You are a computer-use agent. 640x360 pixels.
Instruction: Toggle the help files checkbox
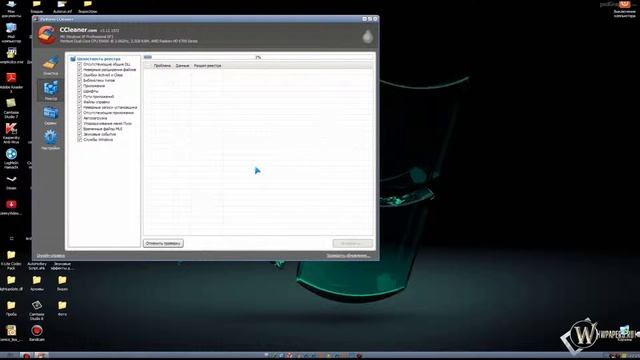coord(80,102)
